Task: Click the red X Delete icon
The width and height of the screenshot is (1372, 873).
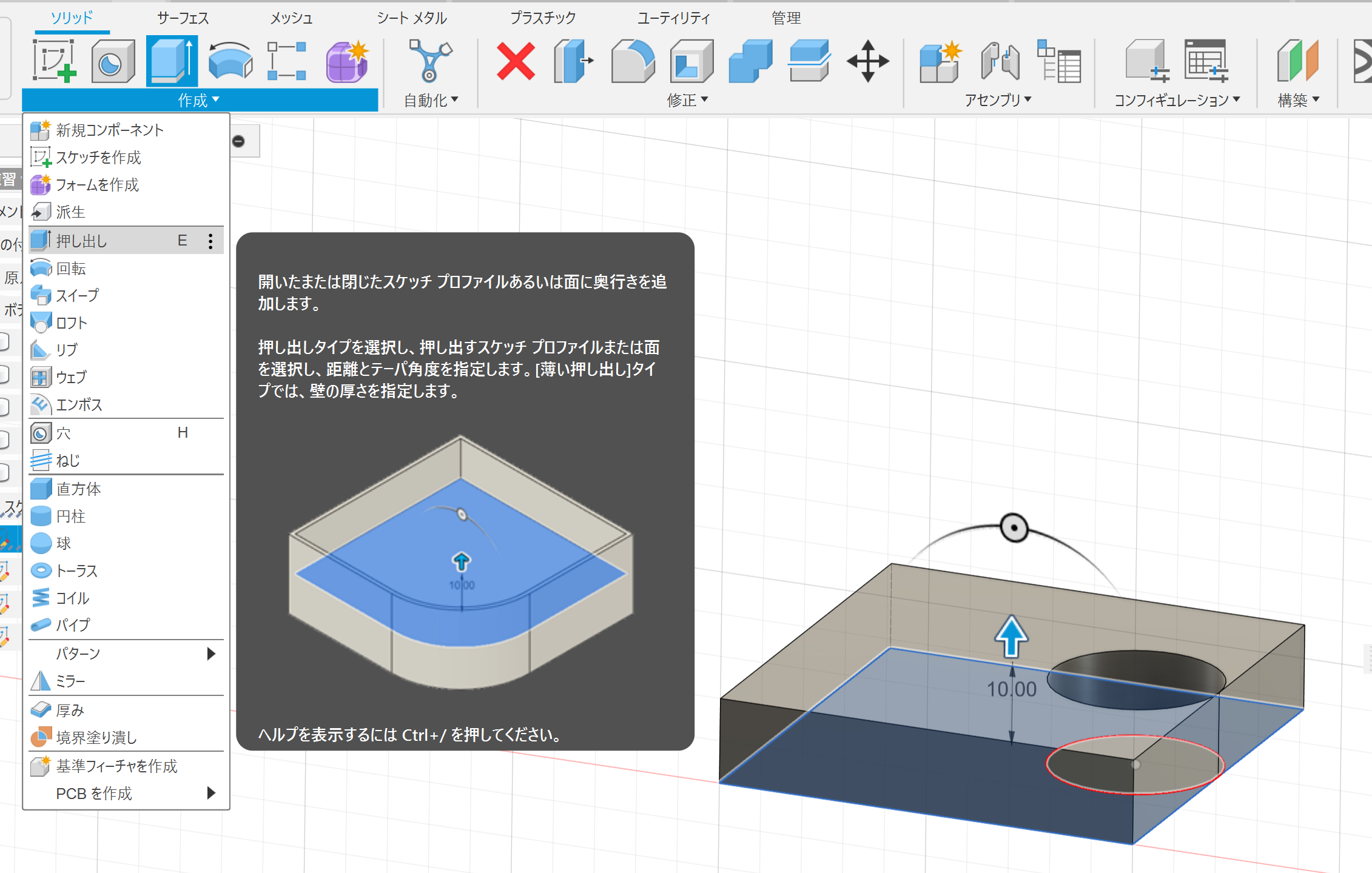Action: tap(516, 61)
